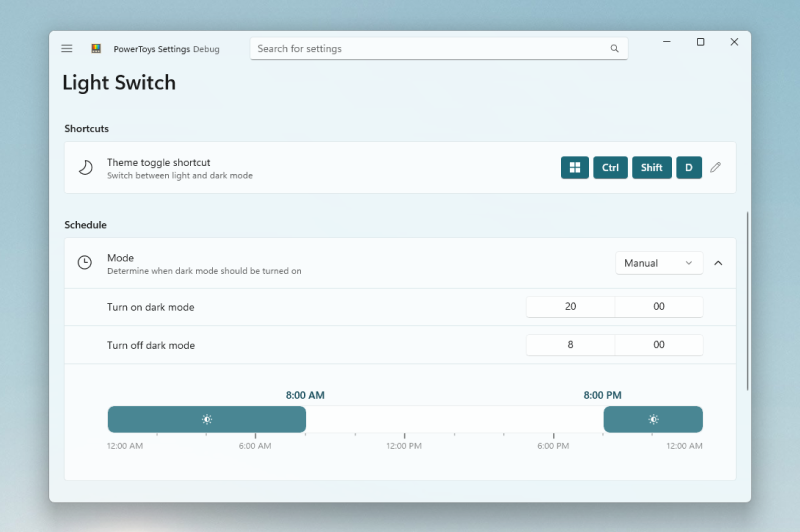The height and width of the screenshot is (532, 800).
Task: Click the search magnifier icon
Action: click(614, 48)
